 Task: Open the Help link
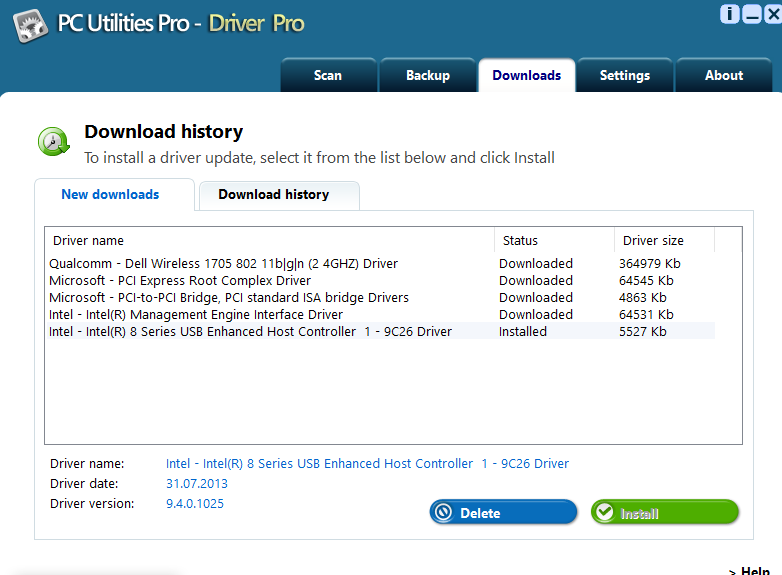tap(755, 570)
